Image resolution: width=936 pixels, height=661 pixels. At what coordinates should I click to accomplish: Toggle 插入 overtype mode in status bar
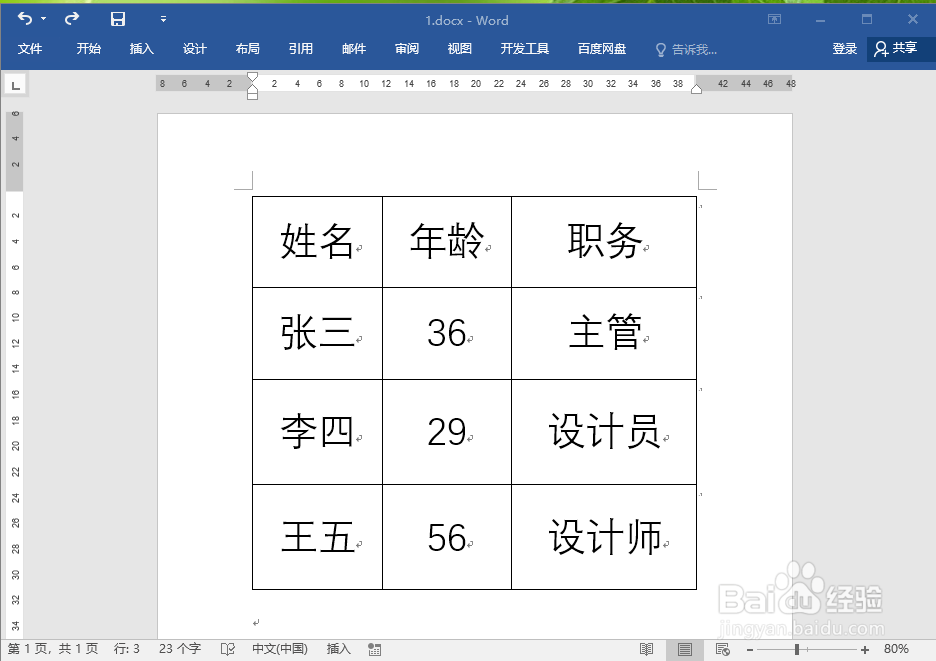pyautogui.click(x=338, y=648)
